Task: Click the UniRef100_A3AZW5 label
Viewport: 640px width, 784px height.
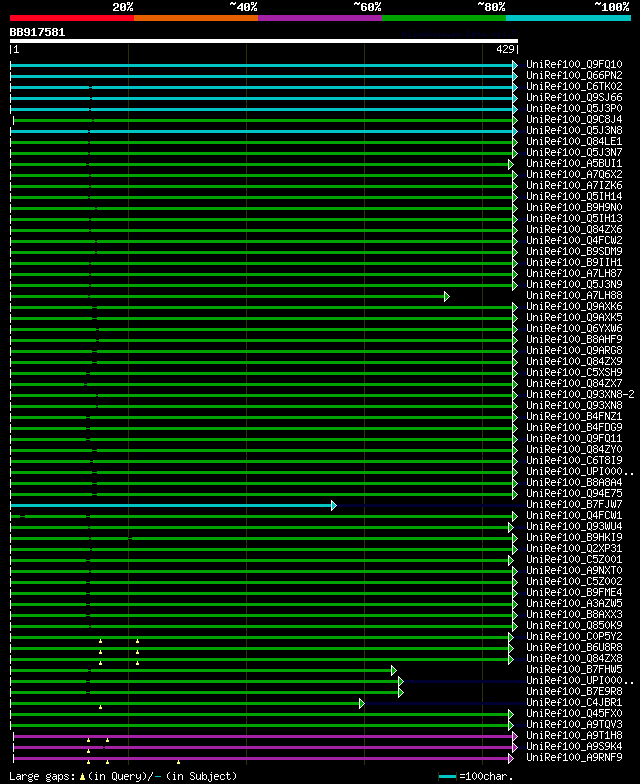Action: tap(574, 604)
